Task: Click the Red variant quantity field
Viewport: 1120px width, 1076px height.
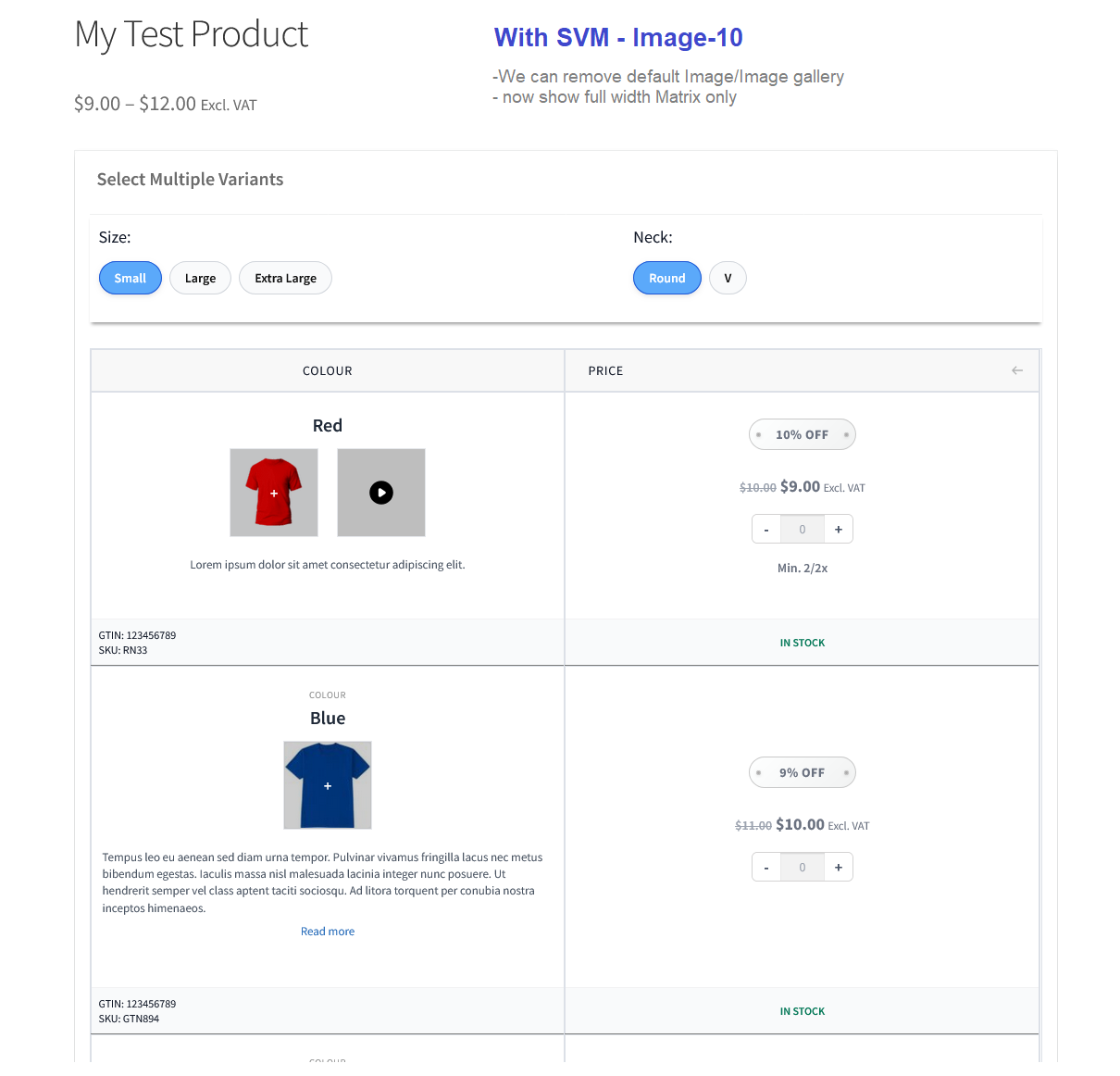Action: (x=803, y=530)
